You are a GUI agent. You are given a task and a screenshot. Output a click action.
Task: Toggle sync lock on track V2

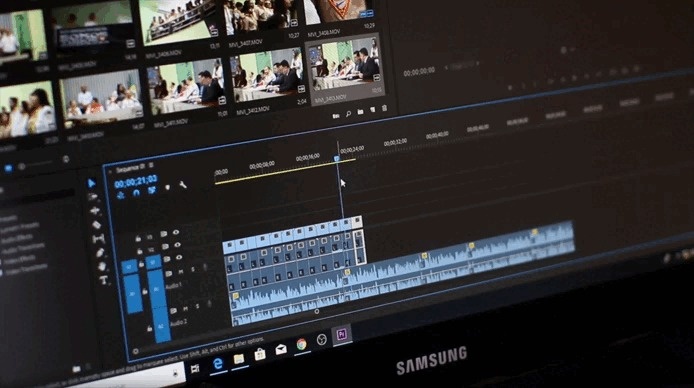click(x=166, y=246)
